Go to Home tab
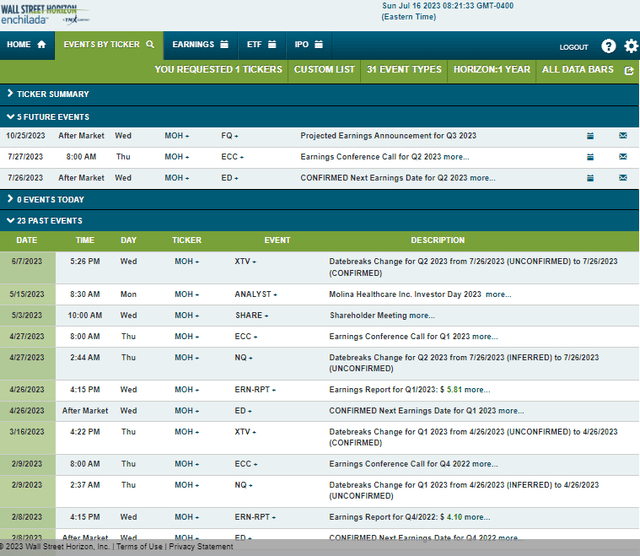This screenshot has width=640, height=556. [27, 44]
